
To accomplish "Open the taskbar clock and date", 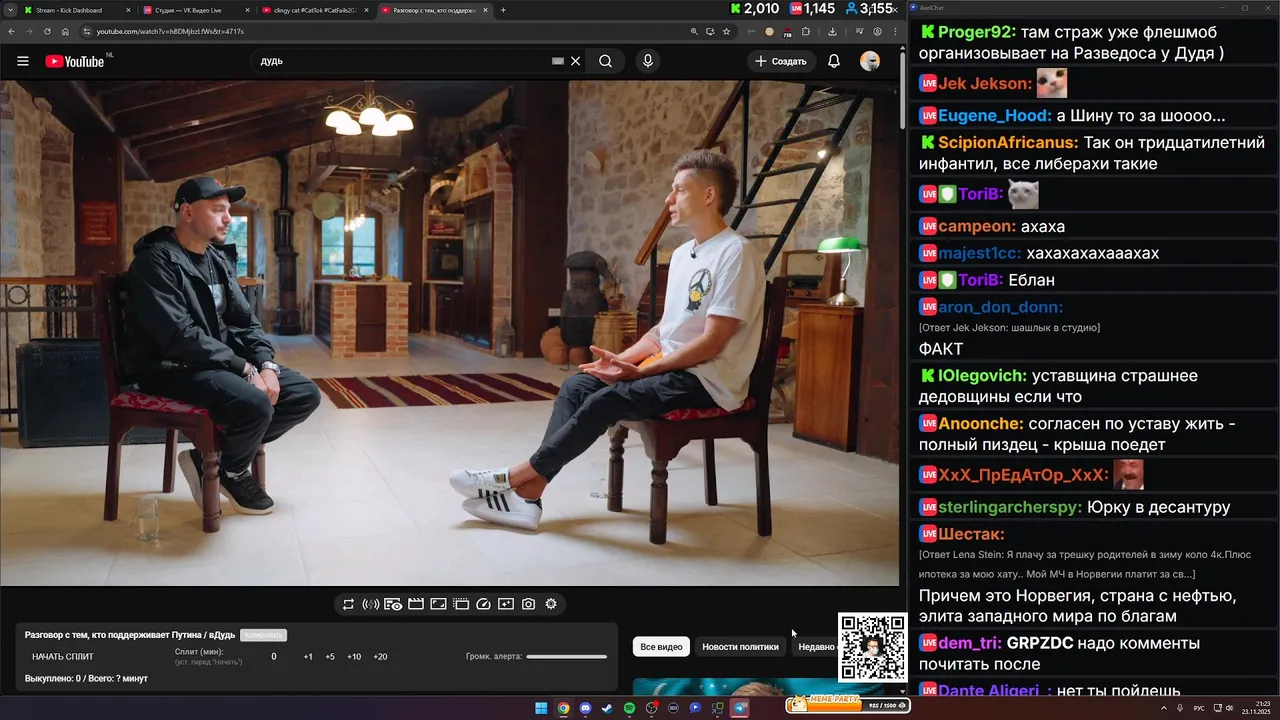I will [1255, 708].
